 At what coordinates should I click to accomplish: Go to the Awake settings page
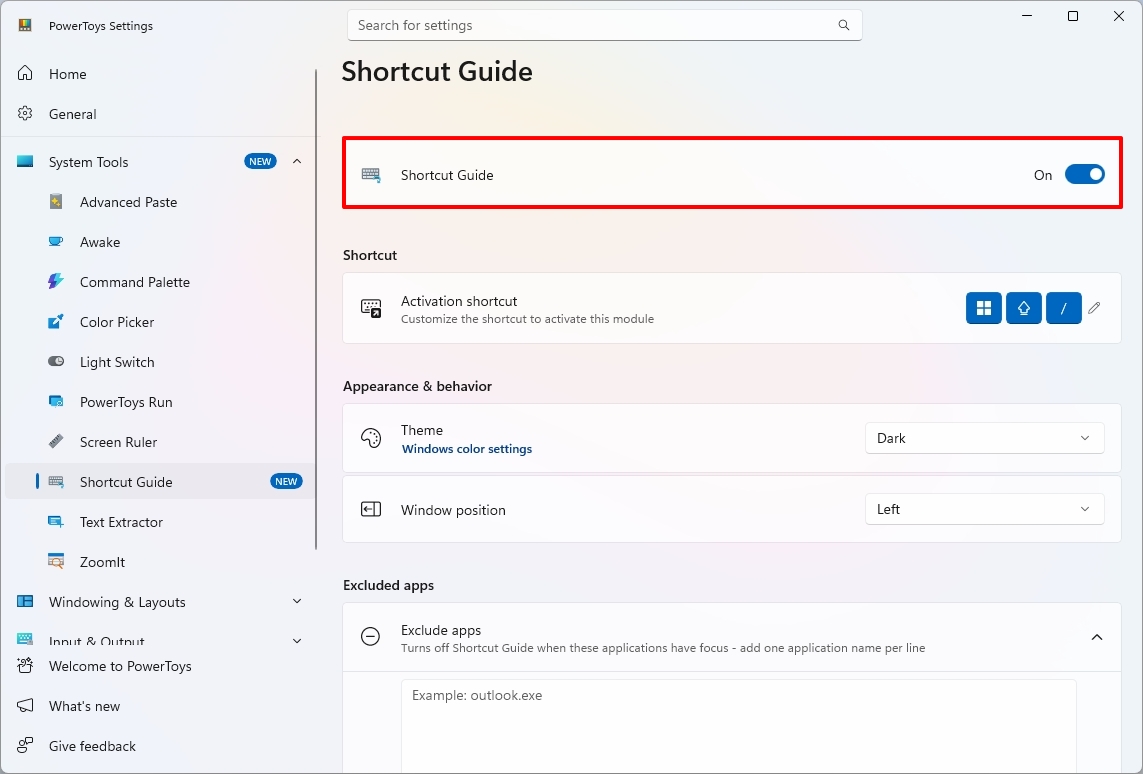[x=100, y=242]
